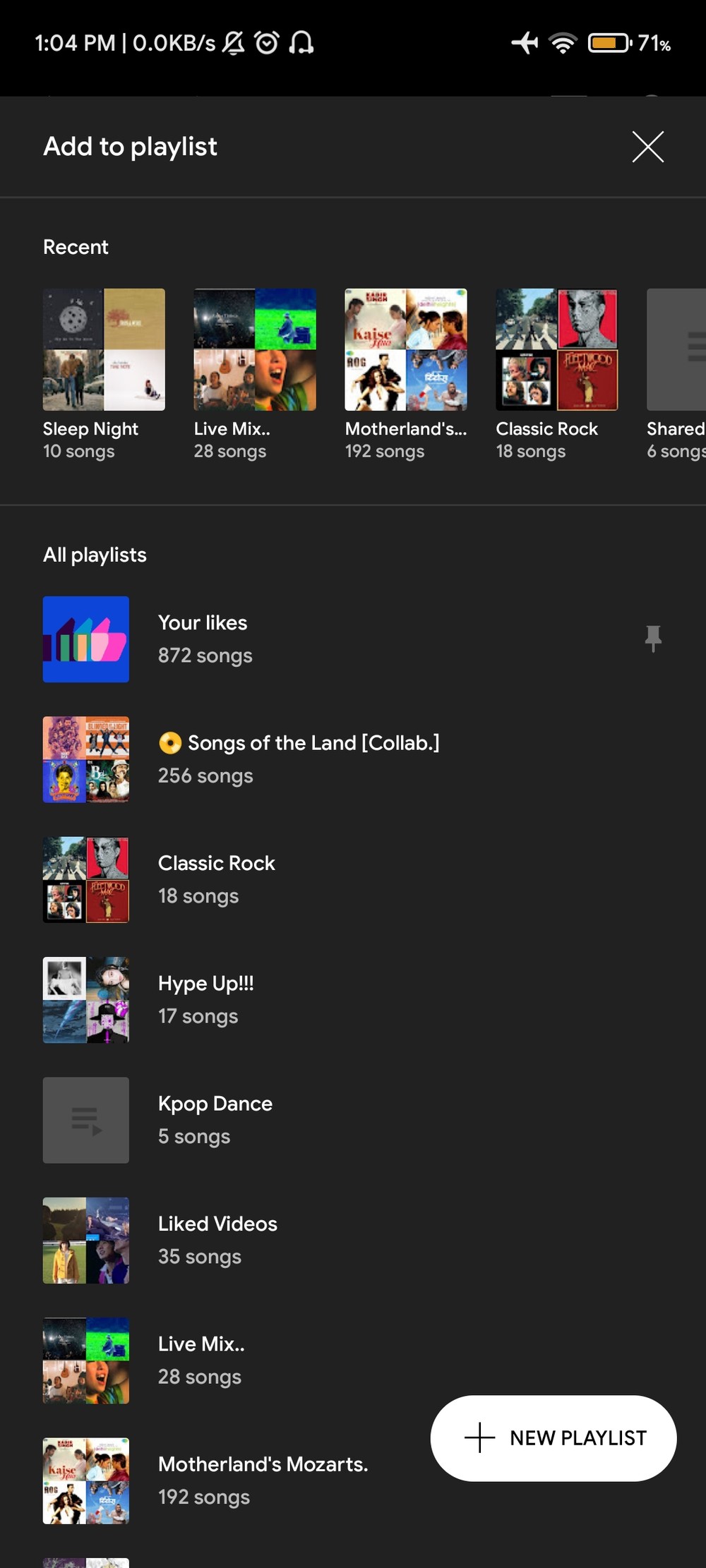Tap the Wi-Fi icon in status bar

coord(562,43)
